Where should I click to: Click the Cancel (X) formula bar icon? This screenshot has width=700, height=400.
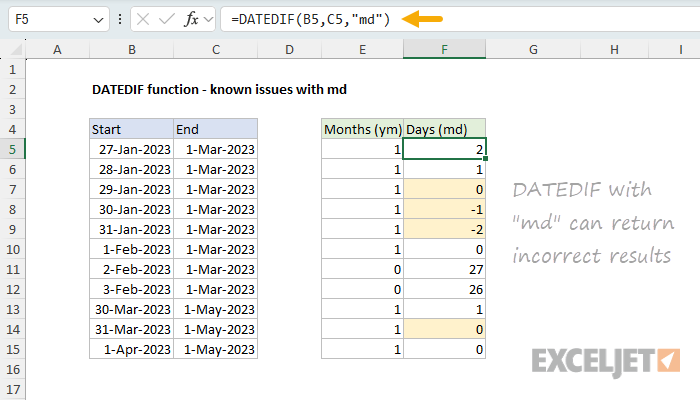point(143,19)
